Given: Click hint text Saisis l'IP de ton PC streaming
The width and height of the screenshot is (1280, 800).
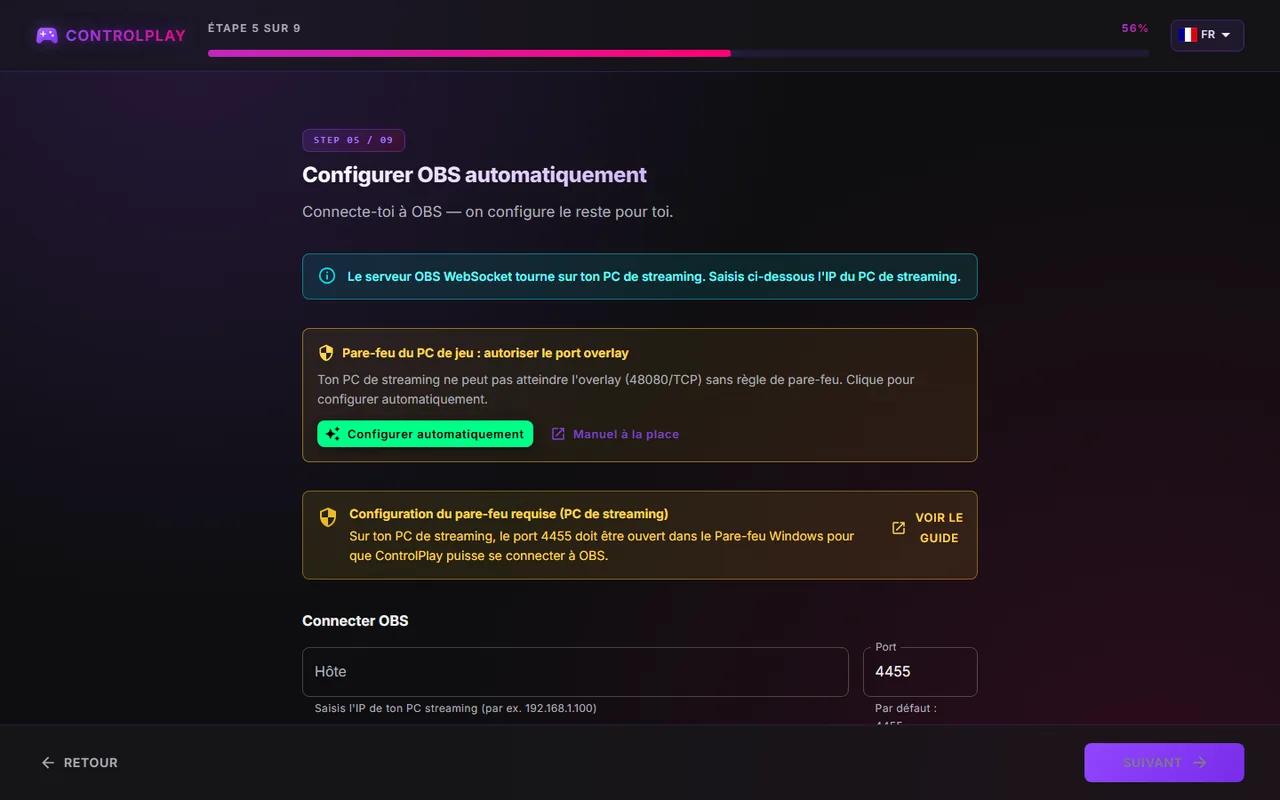Looking at the screenshot, I should pyautogui.click(x=455, y=708).
